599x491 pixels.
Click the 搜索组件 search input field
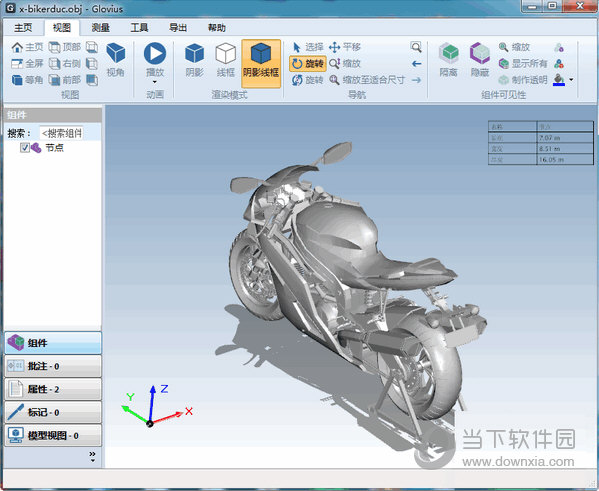point(62,133)
